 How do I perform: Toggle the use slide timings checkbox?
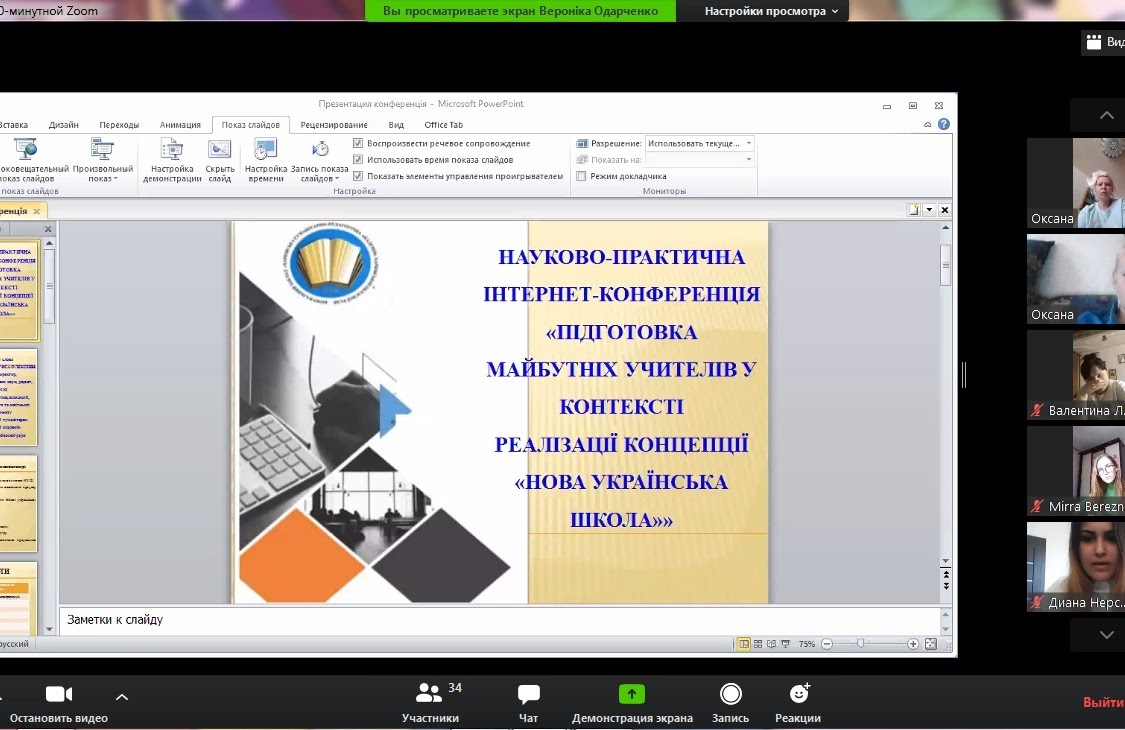click(x=358, y=160)
